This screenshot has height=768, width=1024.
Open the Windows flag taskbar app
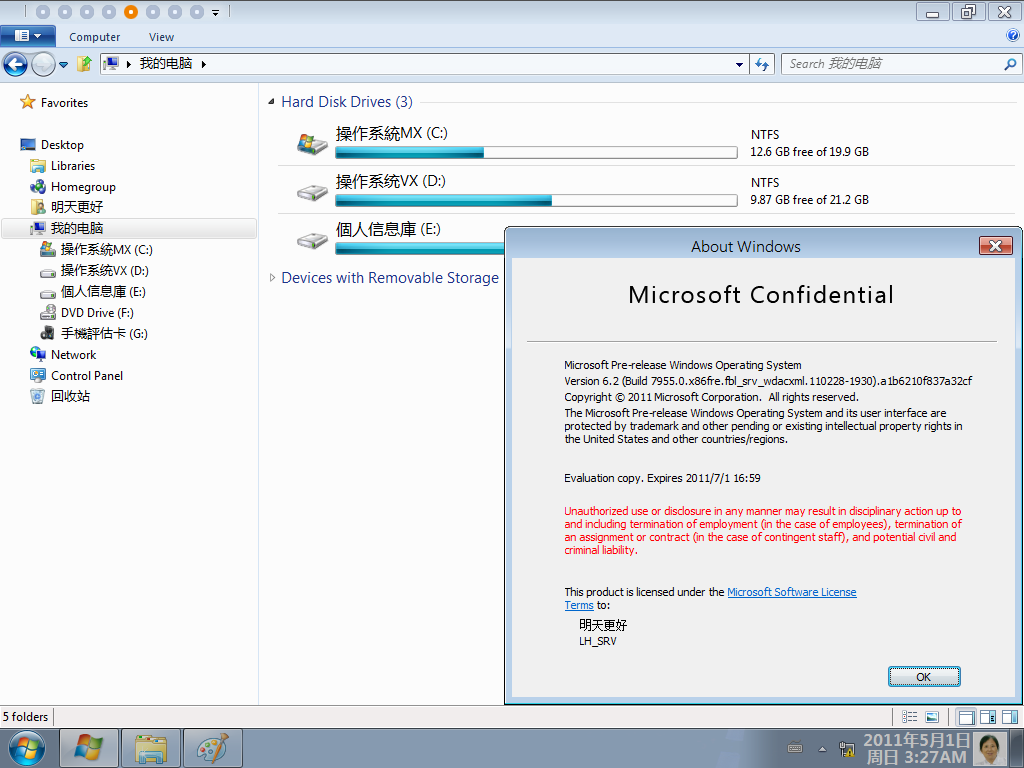[89, 748]
